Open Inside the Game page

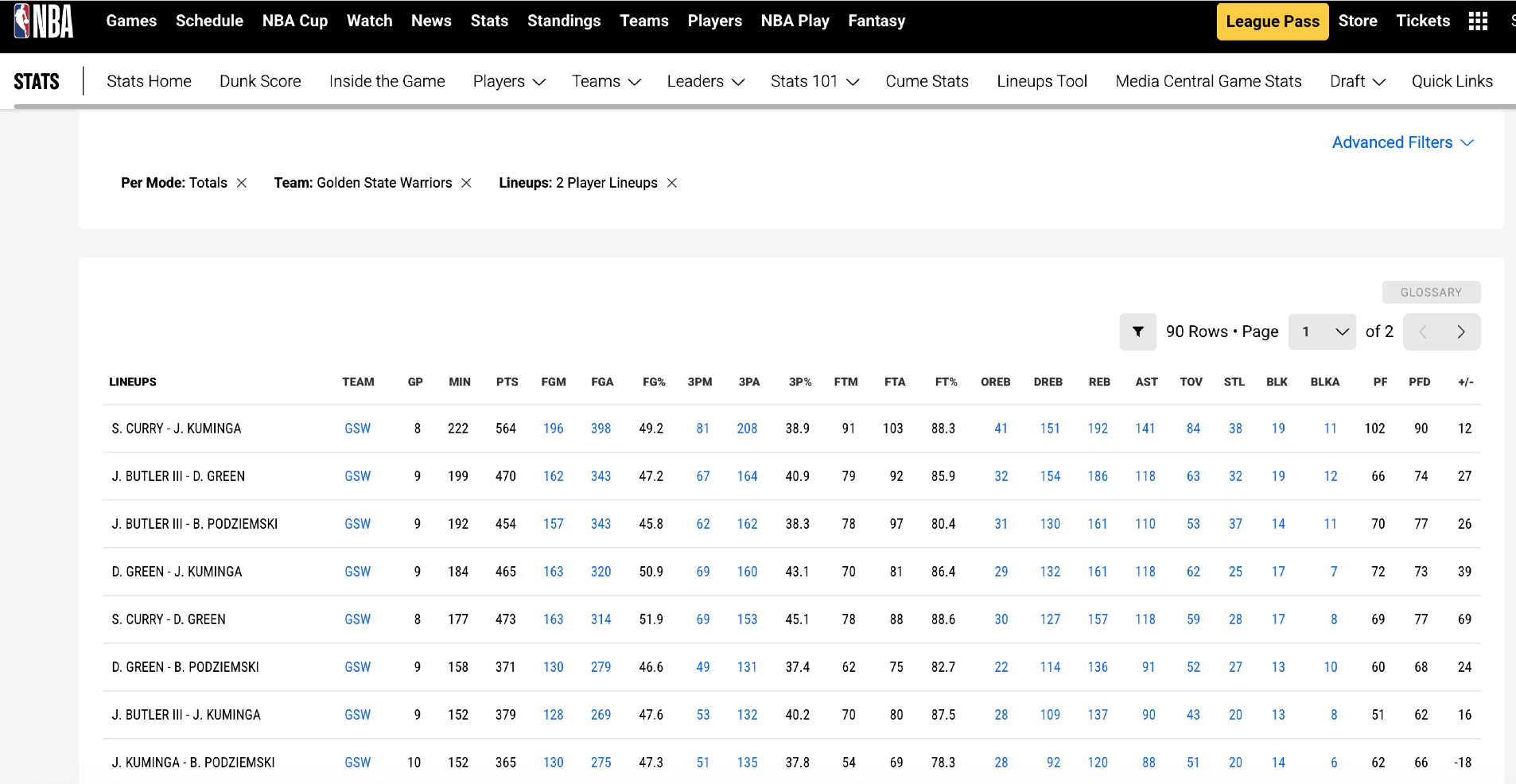pyautogui.click(x=387, y=81)
